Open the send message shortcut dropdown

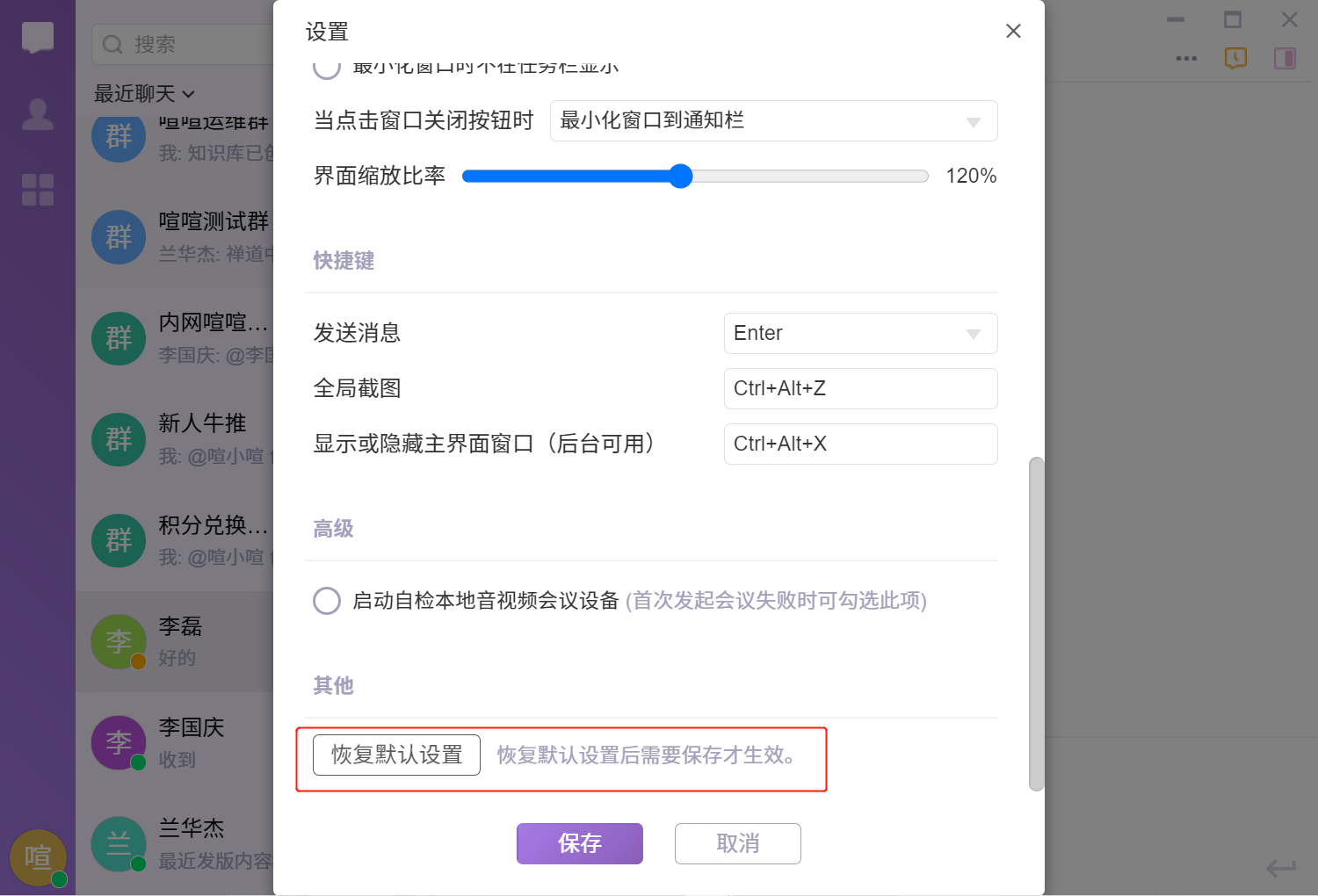pos(860,334)
